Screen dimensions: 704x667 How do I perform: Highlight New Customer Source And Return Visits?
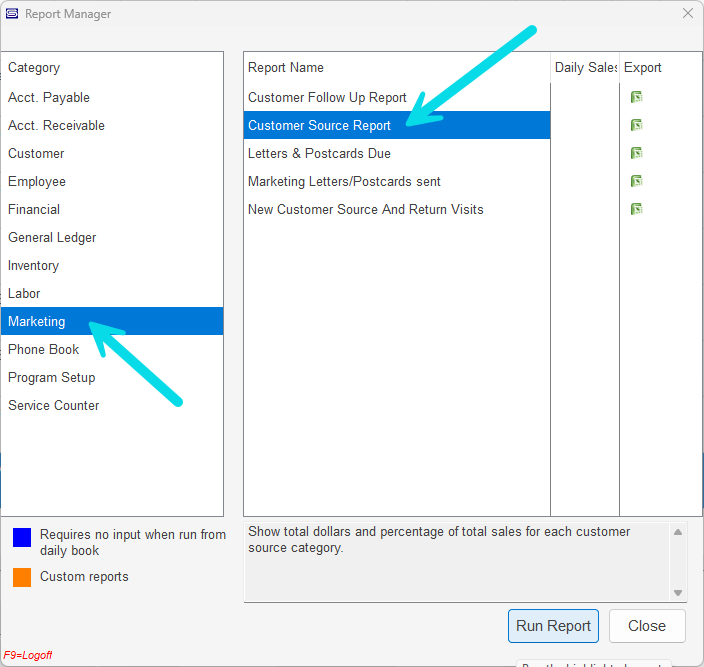pyautogui.click(x=365, y=209)
